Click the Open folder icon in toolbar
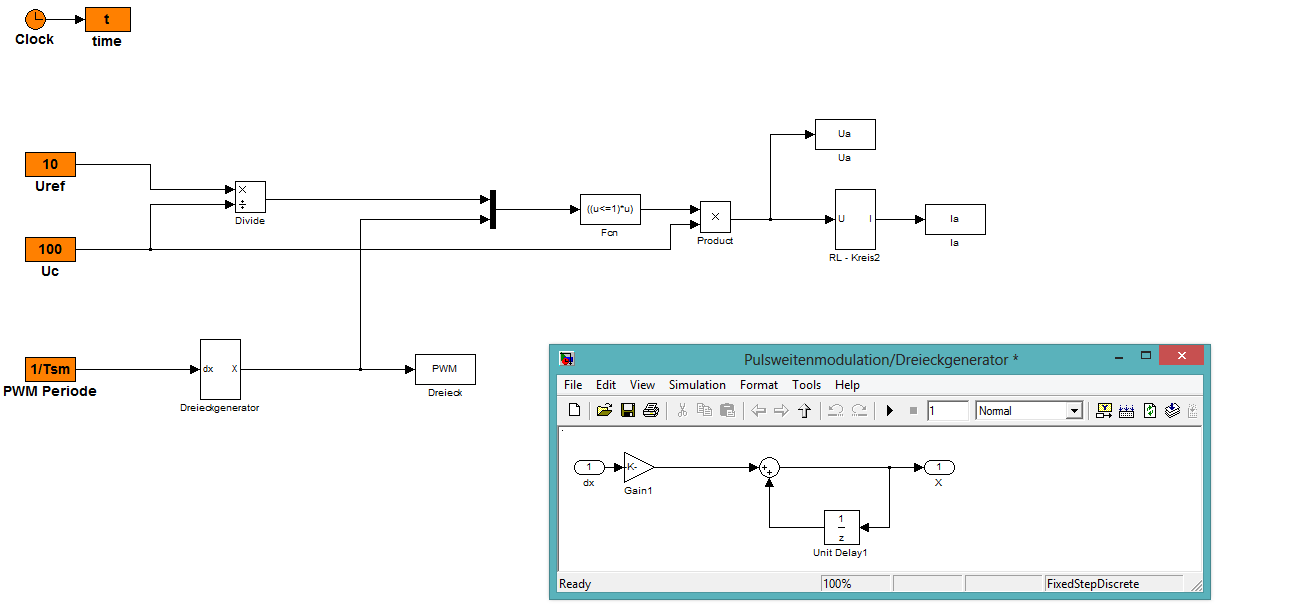The image size is (1297, 611). pos(604,410)
